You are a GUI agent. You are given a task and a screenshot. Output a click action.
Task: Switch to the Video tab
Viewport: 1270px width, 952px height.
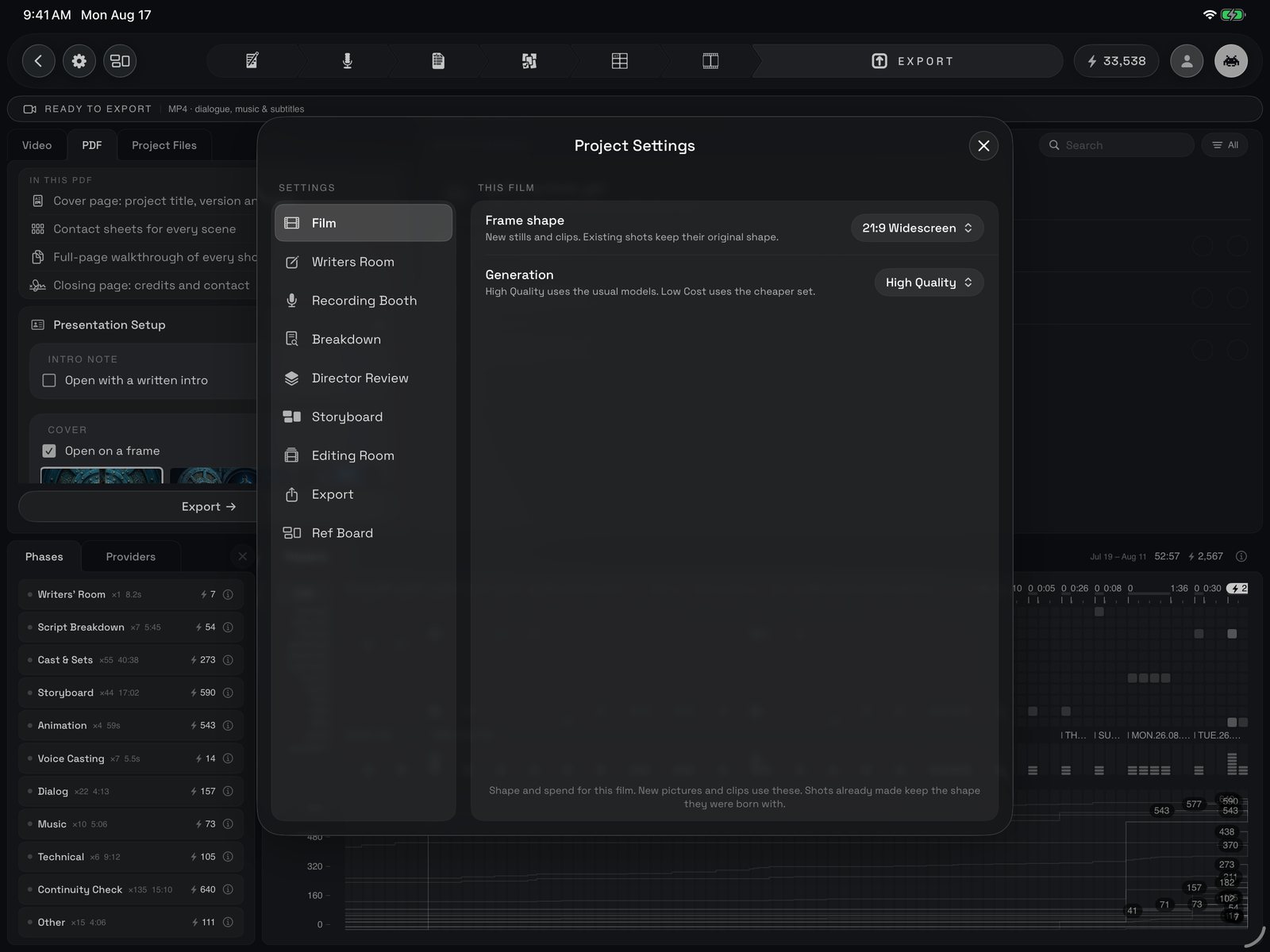[x=37, y=145]
